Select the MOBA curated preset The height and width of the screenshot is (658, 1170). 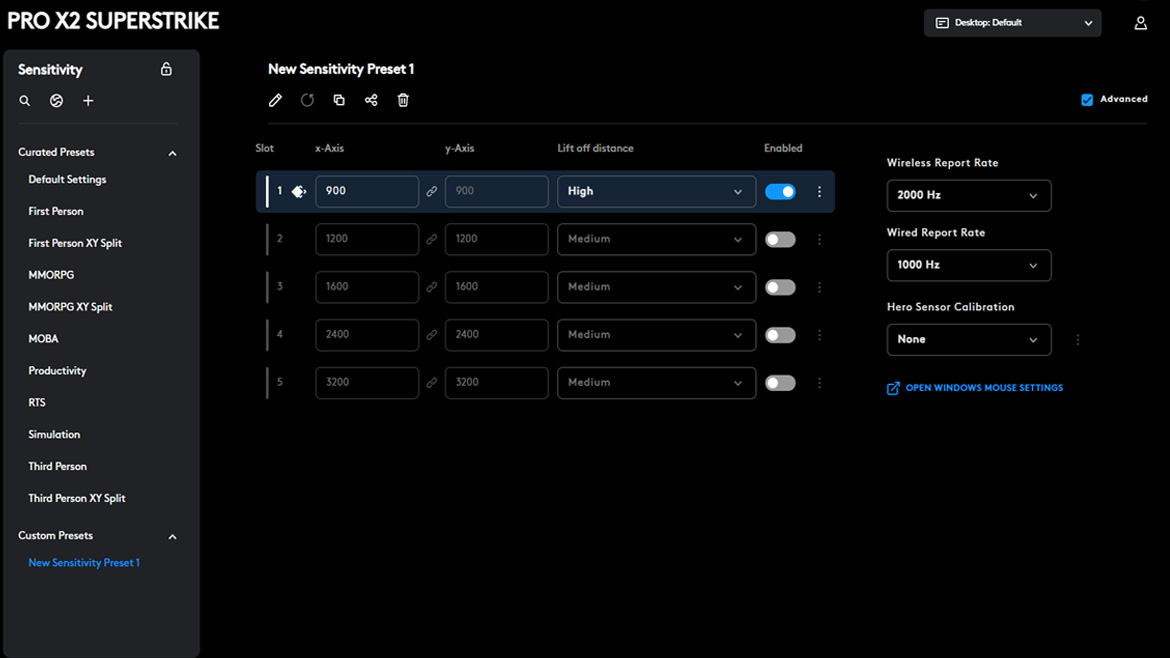[43, 339]
